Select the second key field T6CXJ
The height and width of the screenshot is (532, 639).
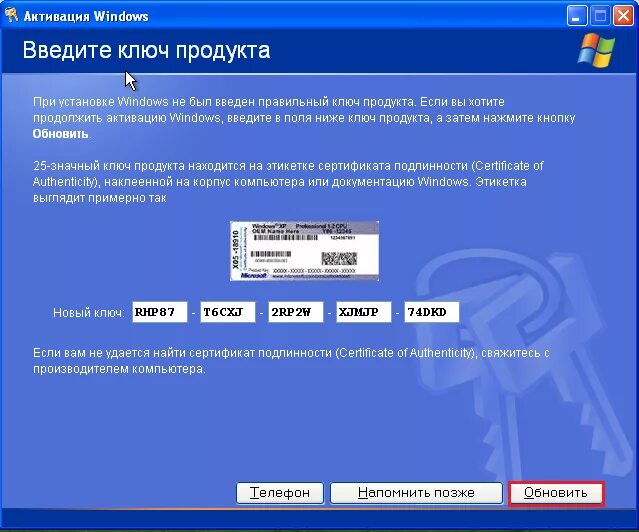tap(228, 312)
